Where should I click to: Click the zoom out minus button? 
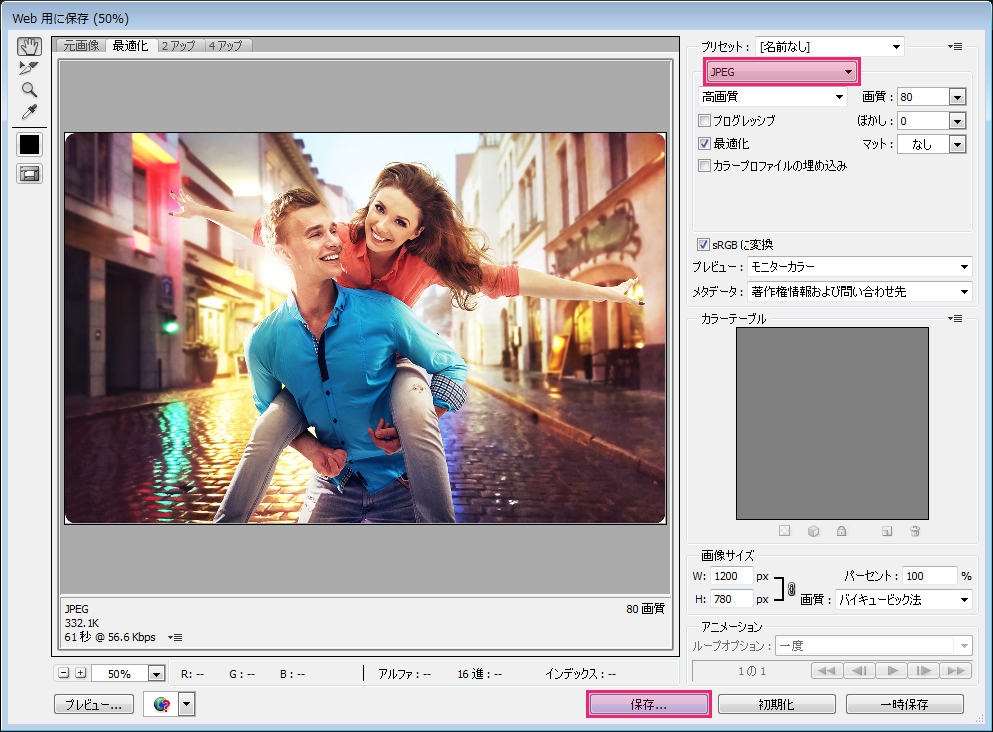[63, 673]
